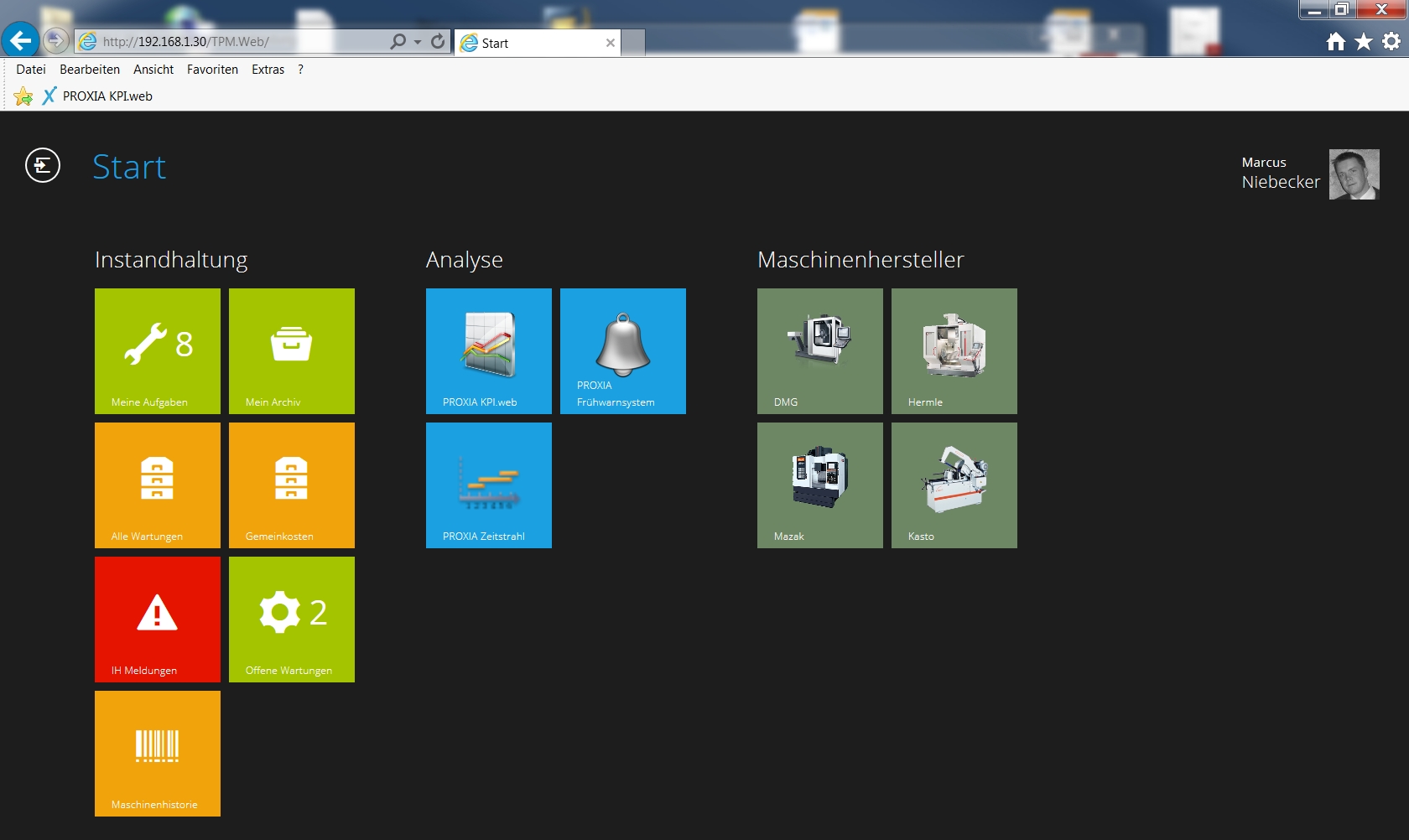
Task: Open the PROXIA Zeitstrahl tile
Action: pos(489,485)
